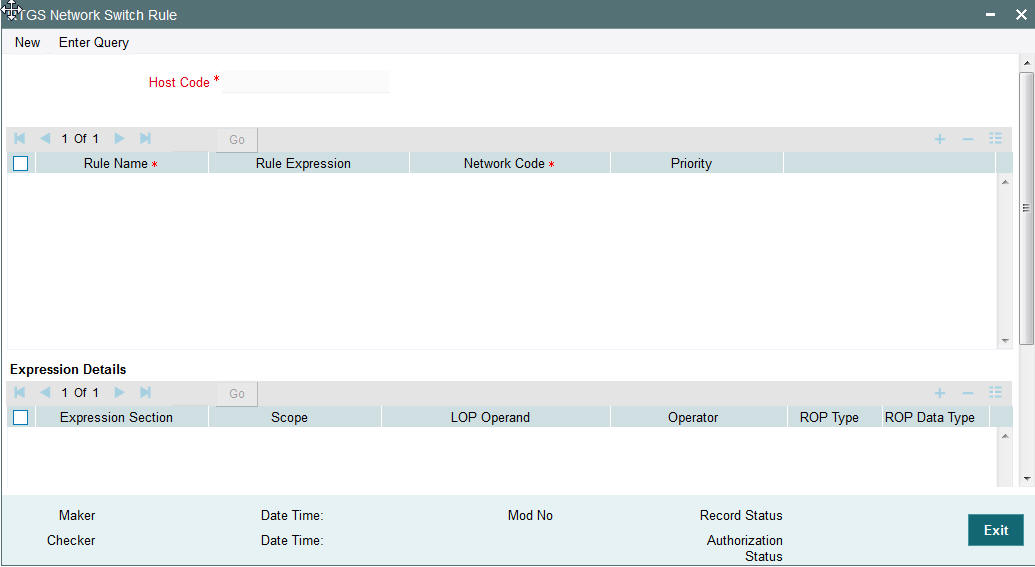Click the Maker label
Screen dimensions: 1035x567
pos(77,516)
